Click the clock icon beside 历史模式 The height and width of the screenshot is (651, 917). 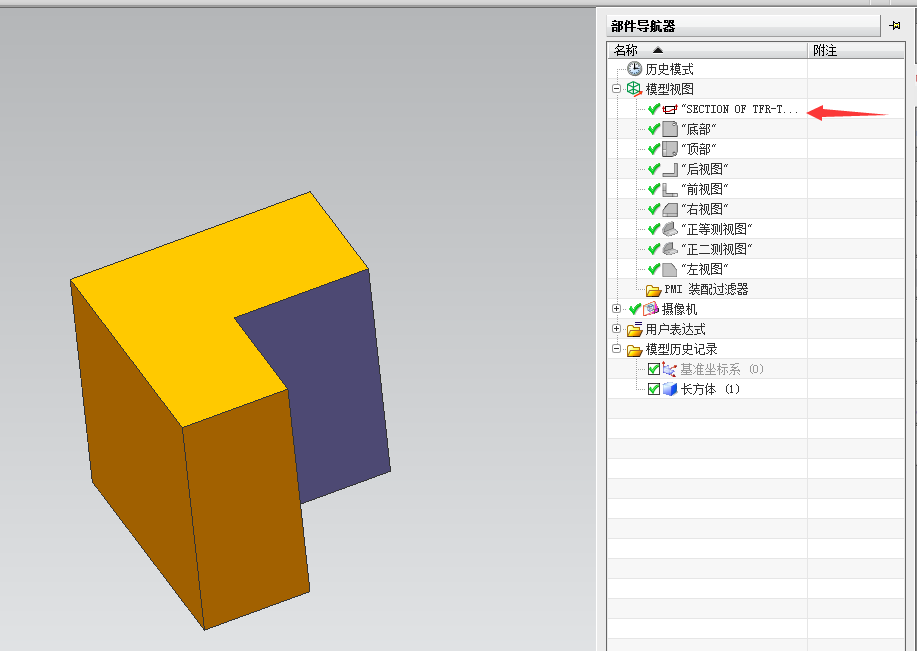[x=635, y=68]
